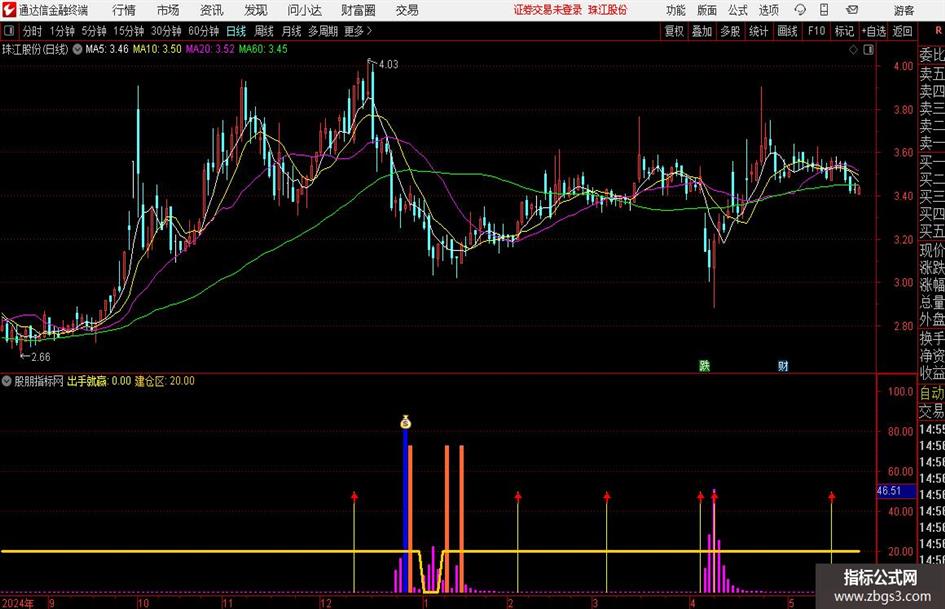Click the 叠加 overlay button

(x=702, y=31)
